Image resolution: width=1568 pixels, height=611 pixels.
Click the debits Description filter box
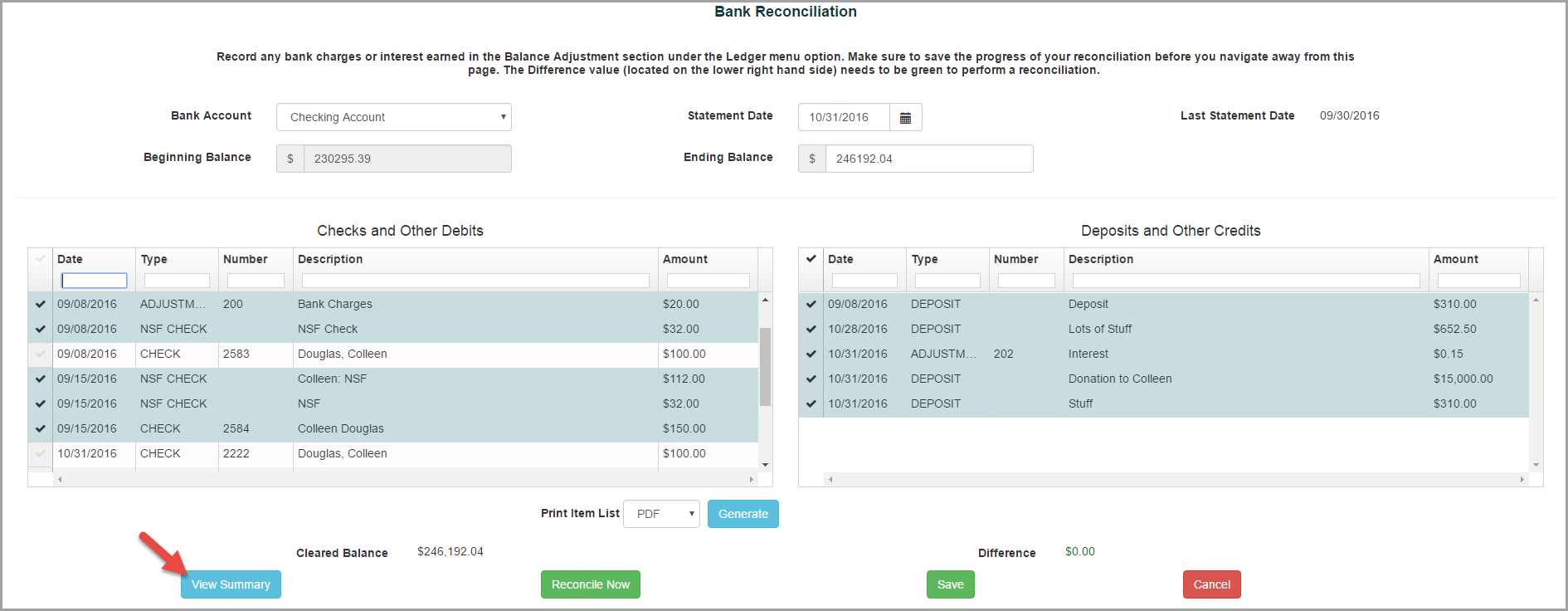pyautogui.click(x=475, y=281)
